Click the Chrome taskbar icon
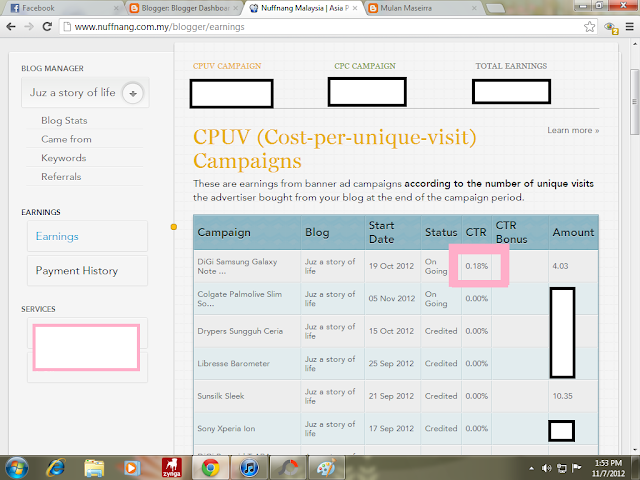The width and height of the screenshot is (640, 480). tap(210, 468)
